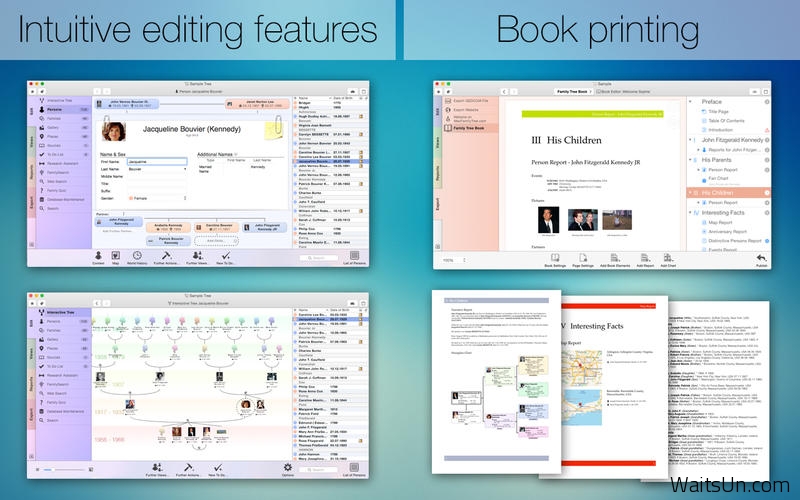The height and width of the screenshot is (500, 800).
Task: Click the First Name input field
Action: click(x=157, y=162)
